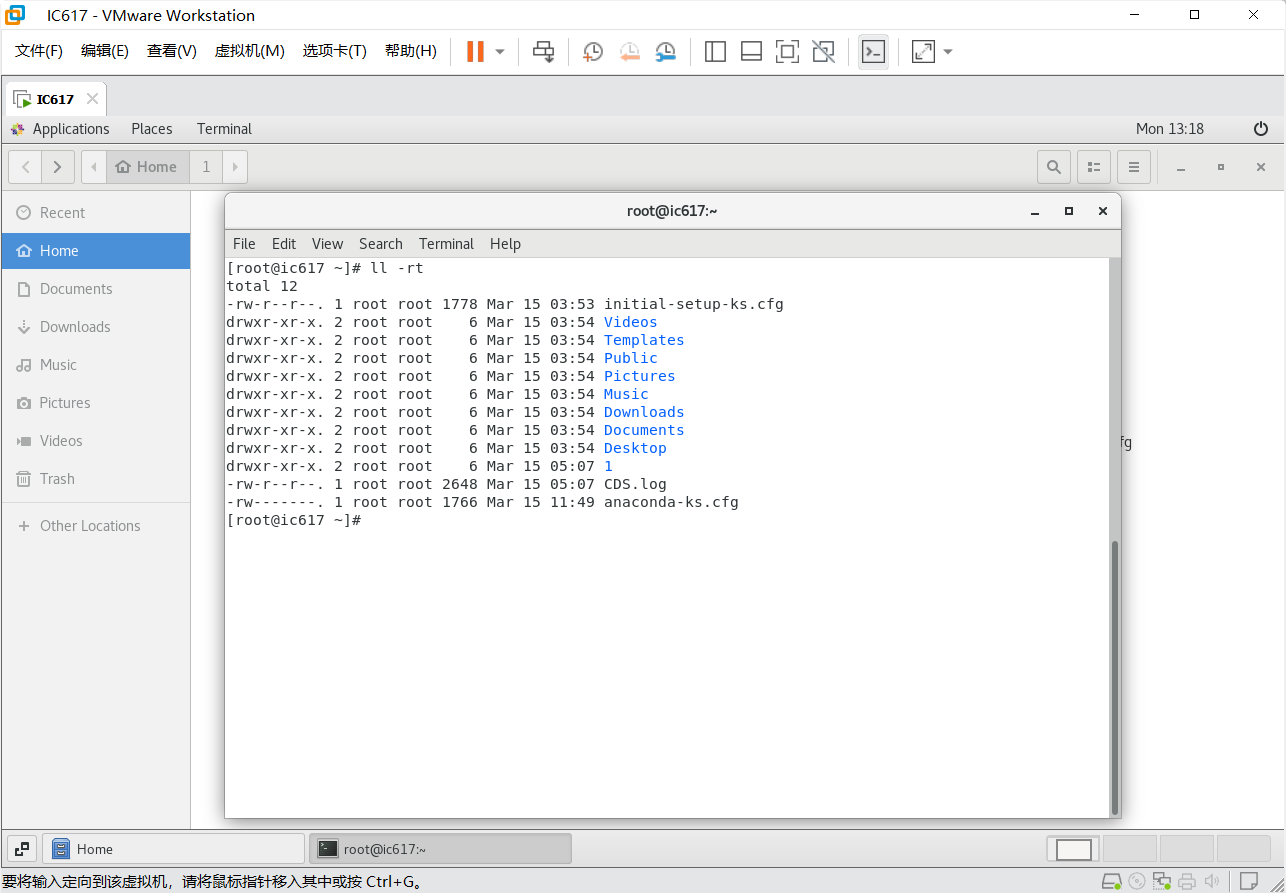Open Pictures in the Files sidebar
Image resolution: width=1286 pixels, height=893 pixels.
95,403
